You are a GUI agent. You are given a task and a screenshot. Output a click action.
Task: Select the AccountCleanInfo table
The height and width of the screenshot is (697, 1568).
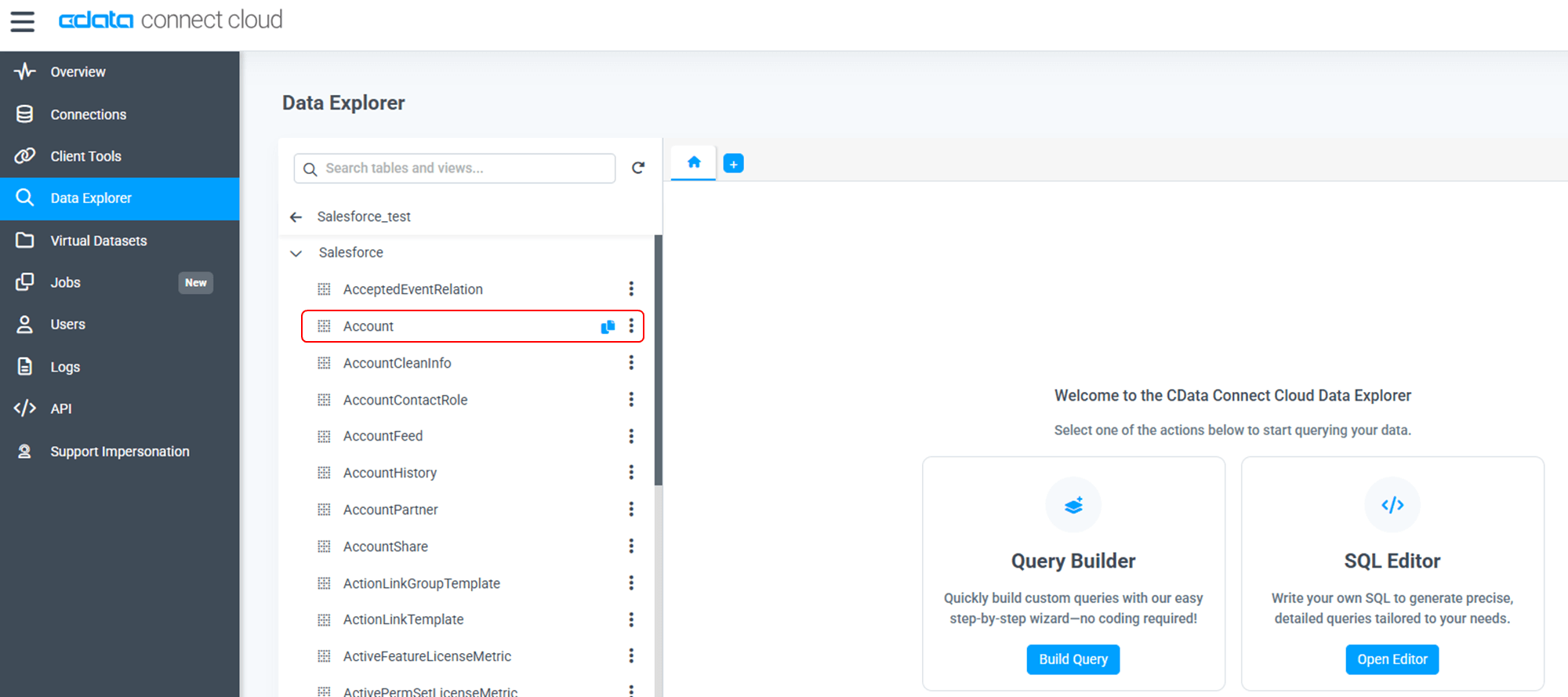pyautogui.click(x=397, y=363)
